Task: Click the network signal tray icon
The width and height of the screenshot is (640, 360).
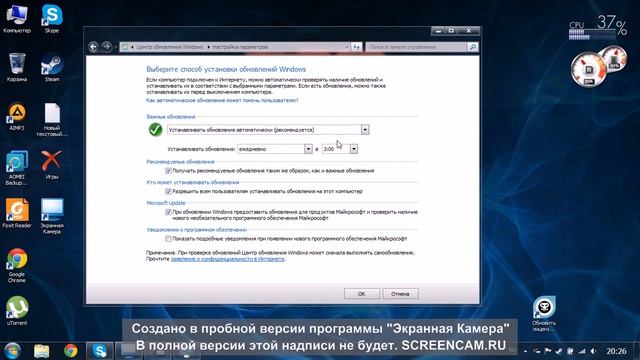Action: coord(582,351)
